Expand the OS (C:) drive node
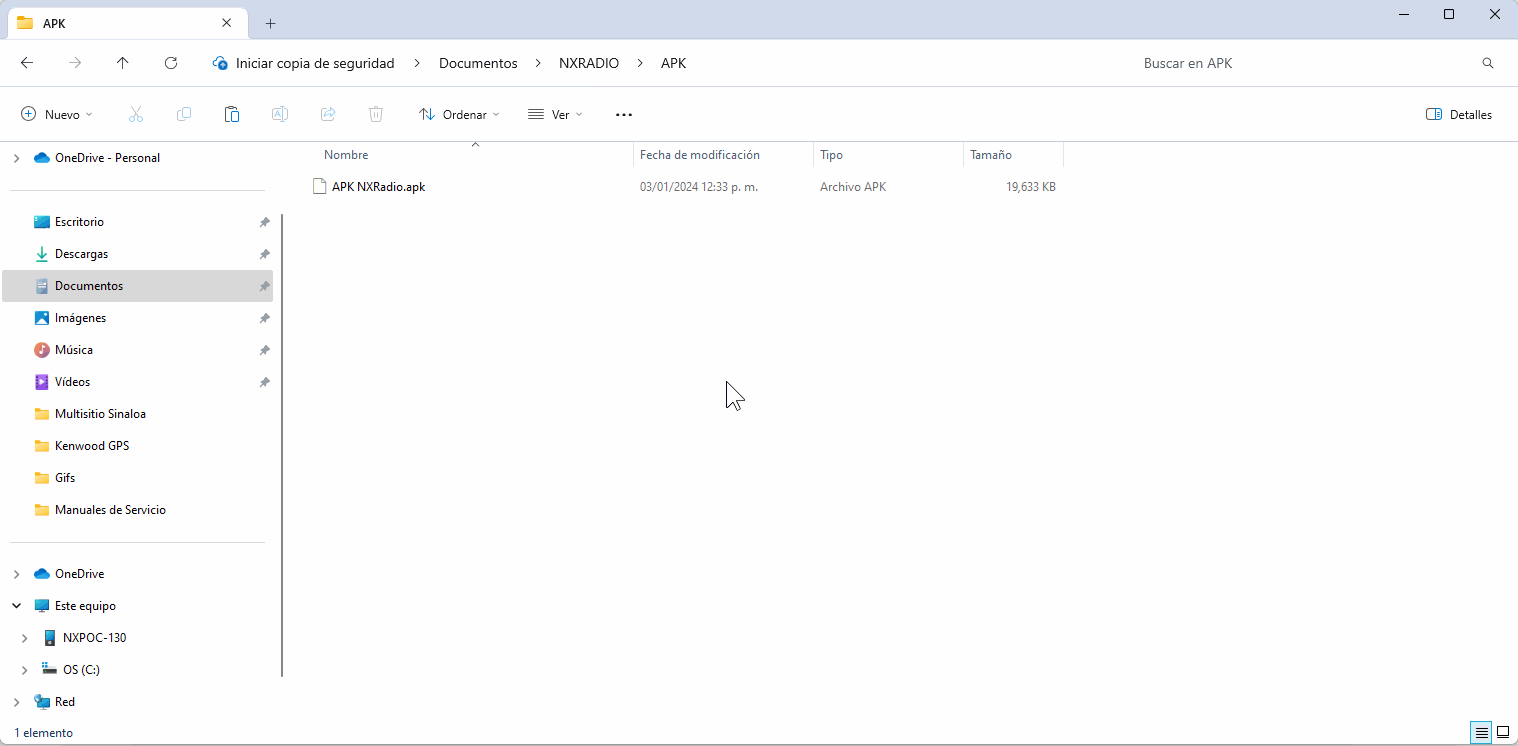Viewport: 1518px width, 746px height. coord(24,670)
